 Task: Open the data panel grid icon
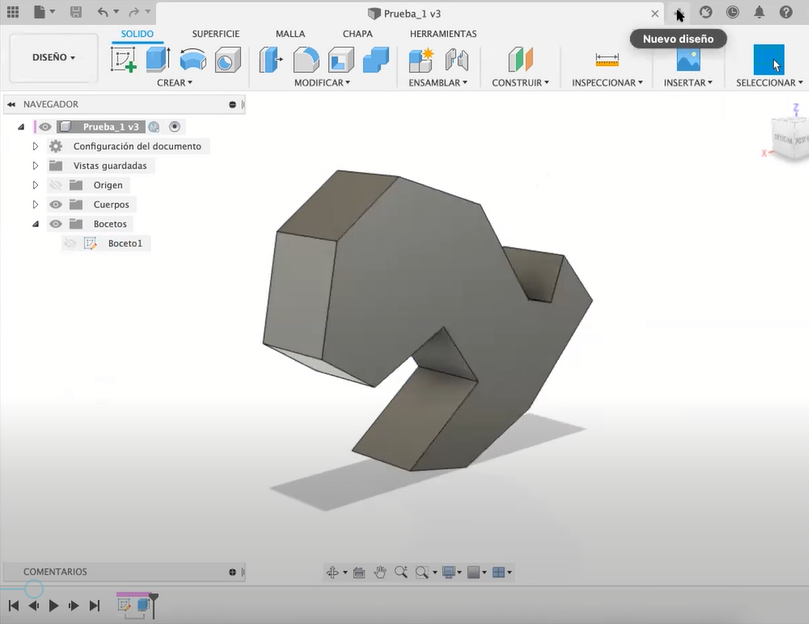point(13,12)
